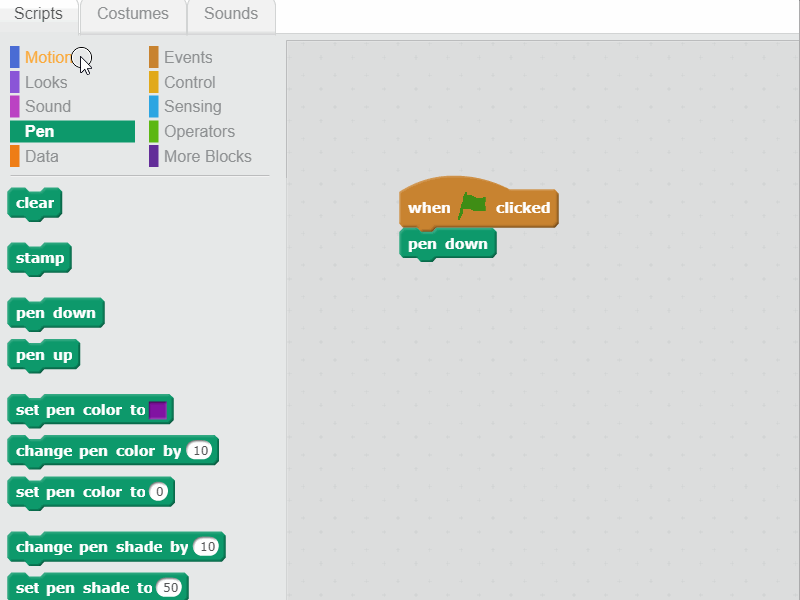The height and width of the screenshot is (600, 800).
Task: Click the pen down block in script area
Action: pos(448,244)
